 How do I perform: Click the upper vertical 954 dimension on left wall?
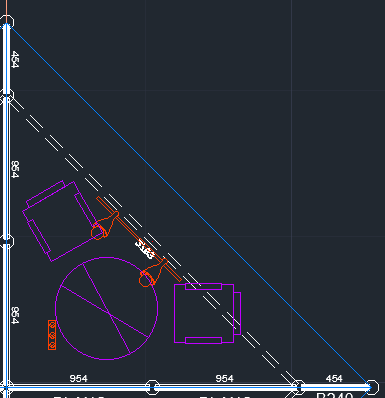(15, 169)
